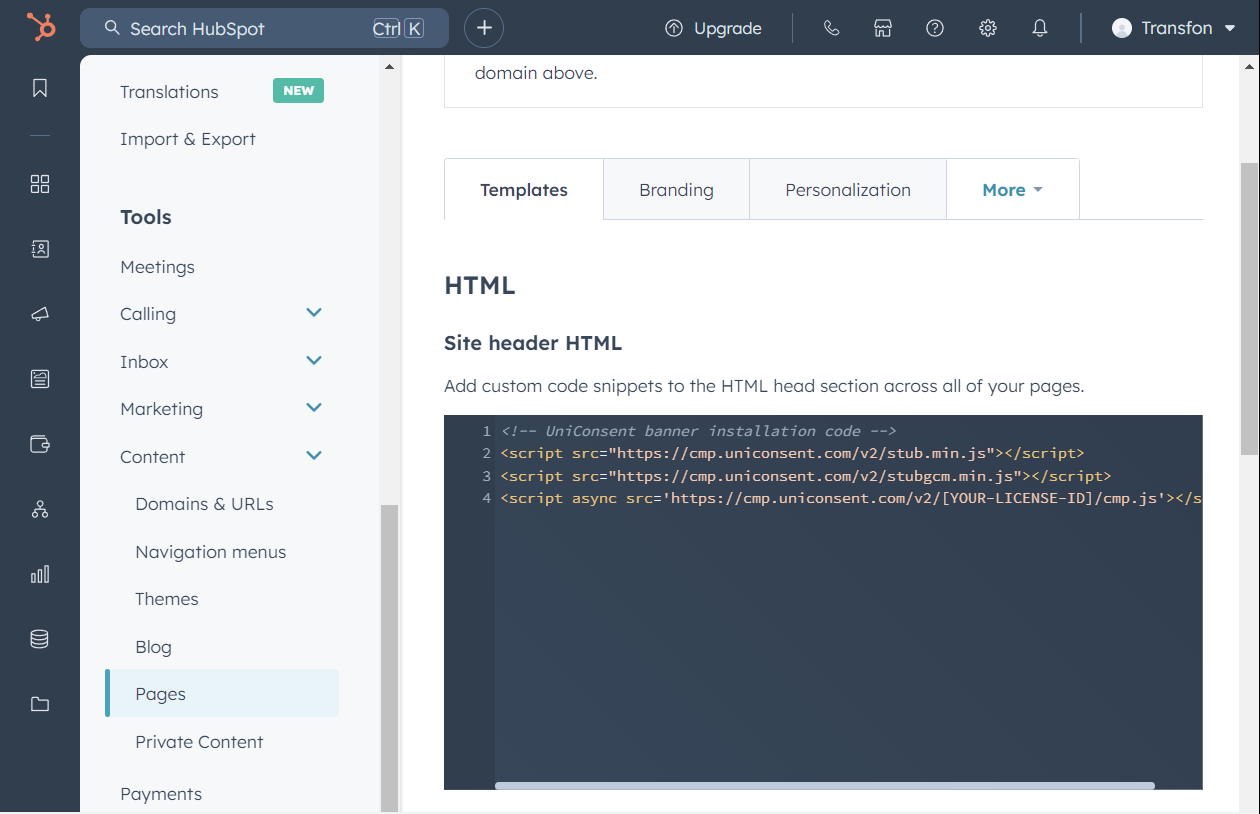This screenshot has height=814, width=1260.
Task: Click the sidebar vertical scrollbar
Action: (389, 658)
